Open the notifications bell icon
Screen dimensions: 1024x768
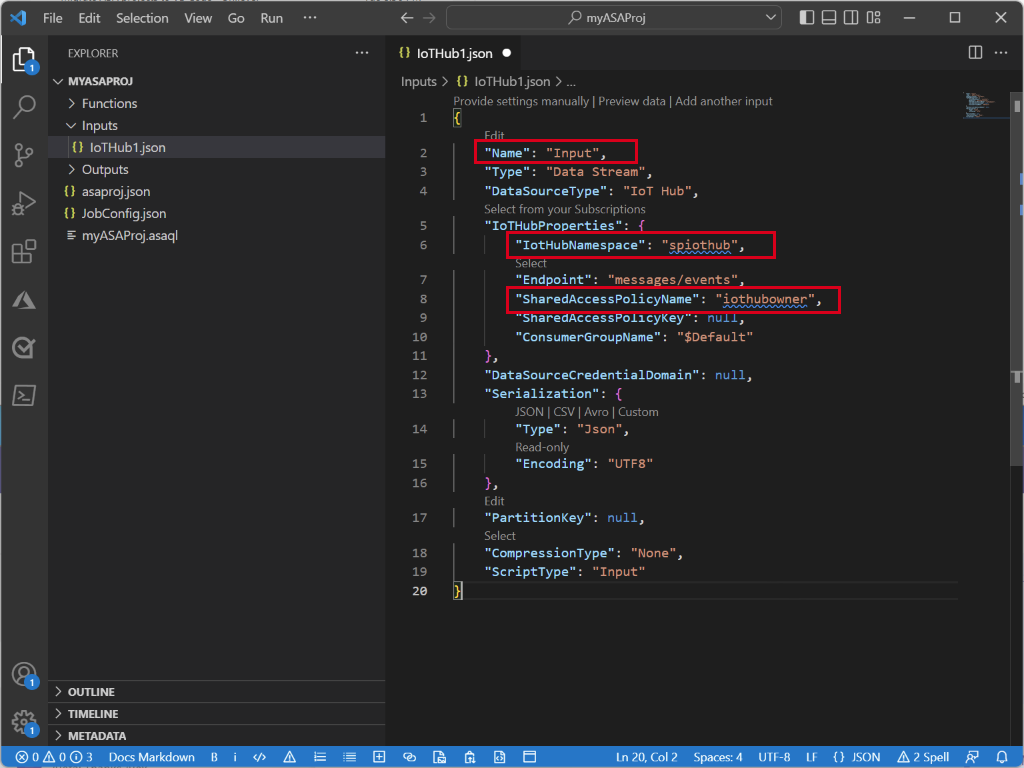1002,757
